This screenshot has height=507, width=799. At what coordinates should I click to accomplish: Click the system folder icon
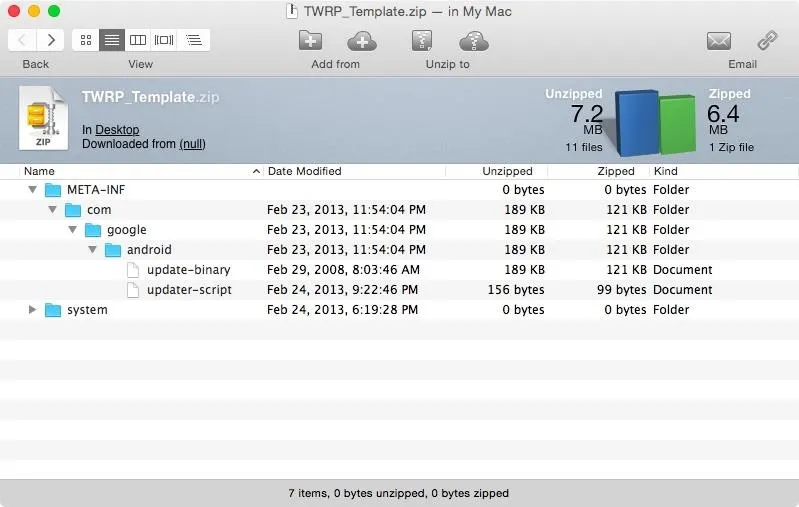tap(53, 310)
